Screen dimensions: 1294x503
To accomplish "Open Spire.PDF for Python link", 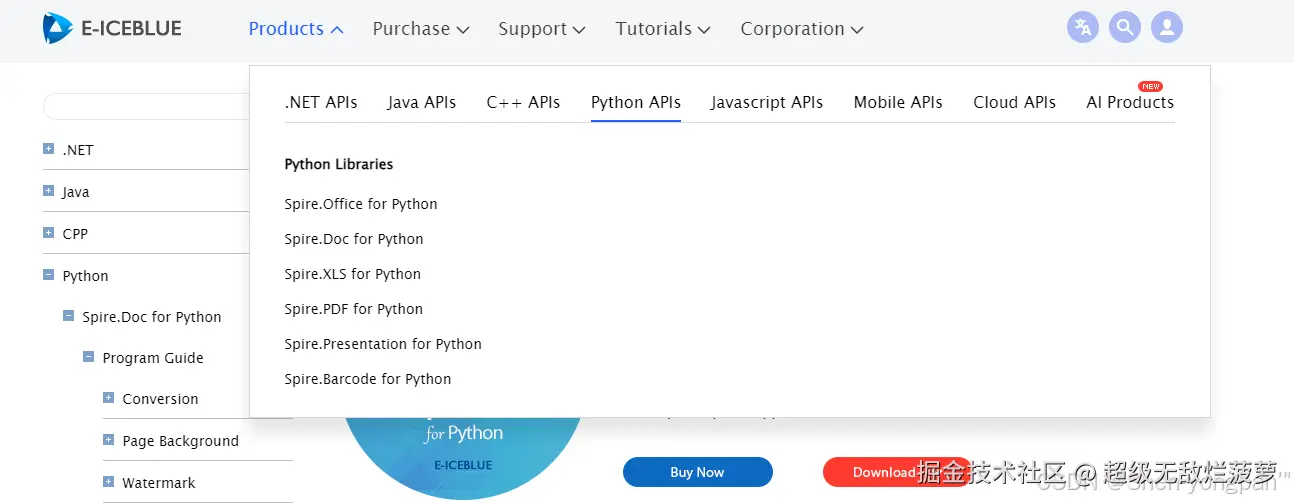I will [353, 309].
